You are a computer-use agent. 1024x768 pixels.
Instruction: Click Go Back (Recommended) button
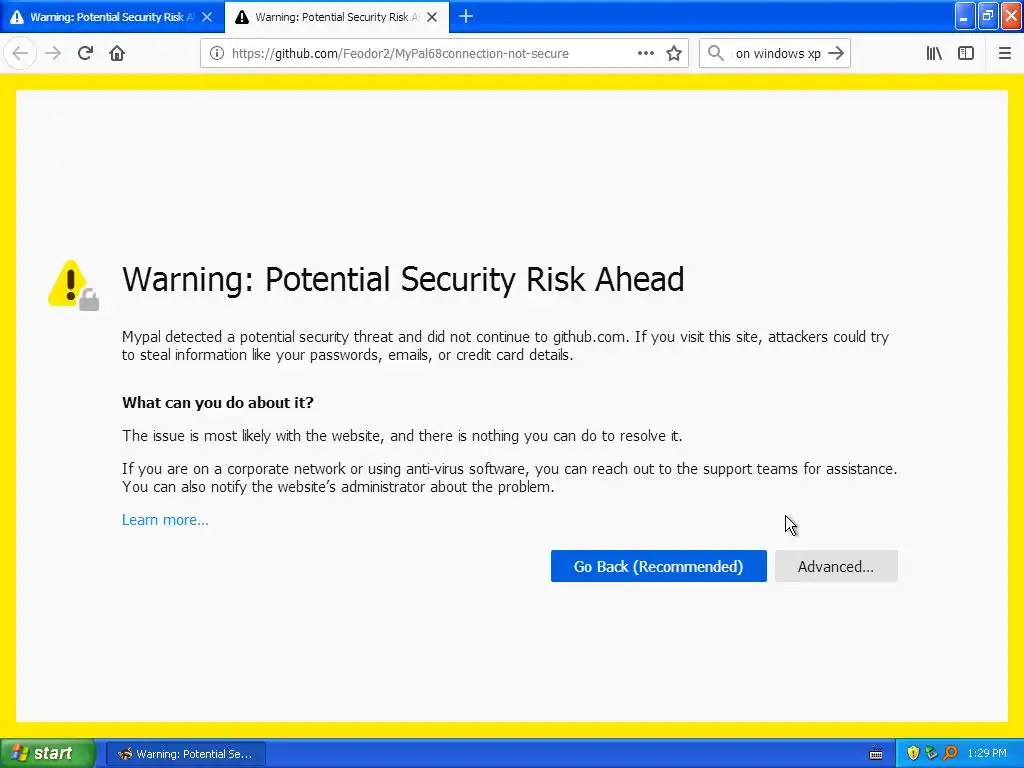[658, 566]
